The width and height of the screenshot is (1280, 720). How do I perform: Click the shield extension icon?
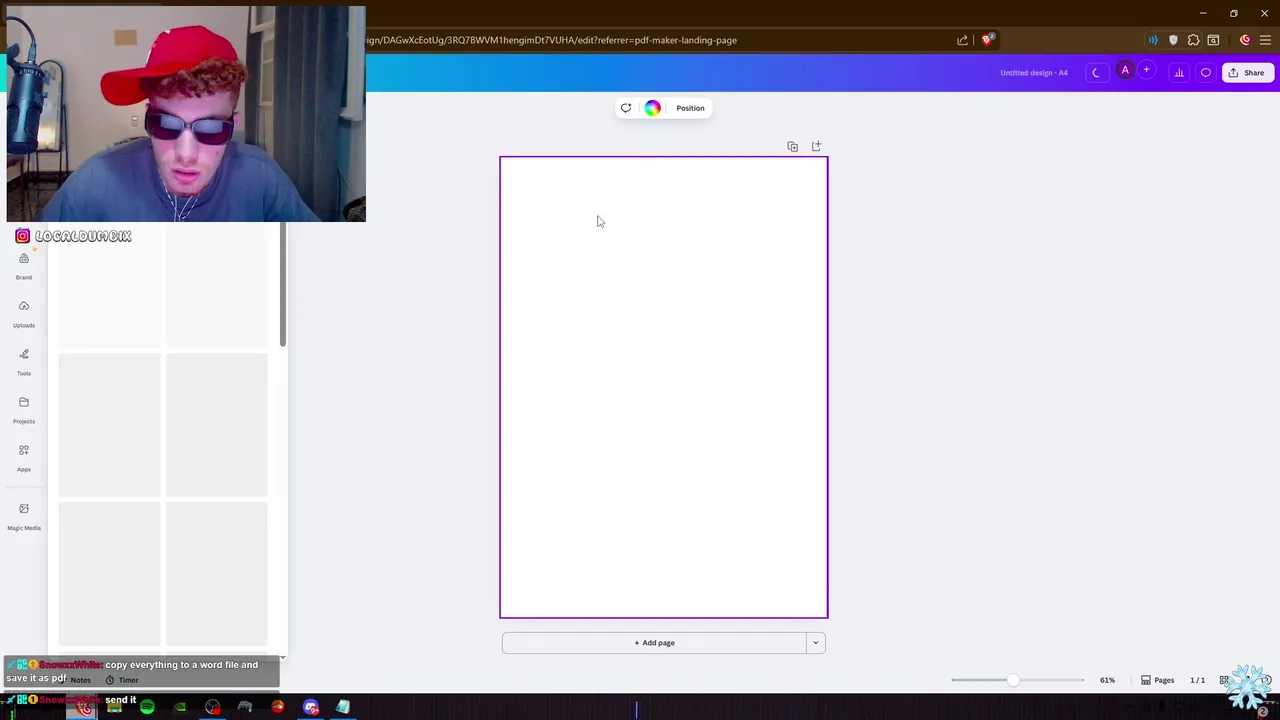(1173, 40)
